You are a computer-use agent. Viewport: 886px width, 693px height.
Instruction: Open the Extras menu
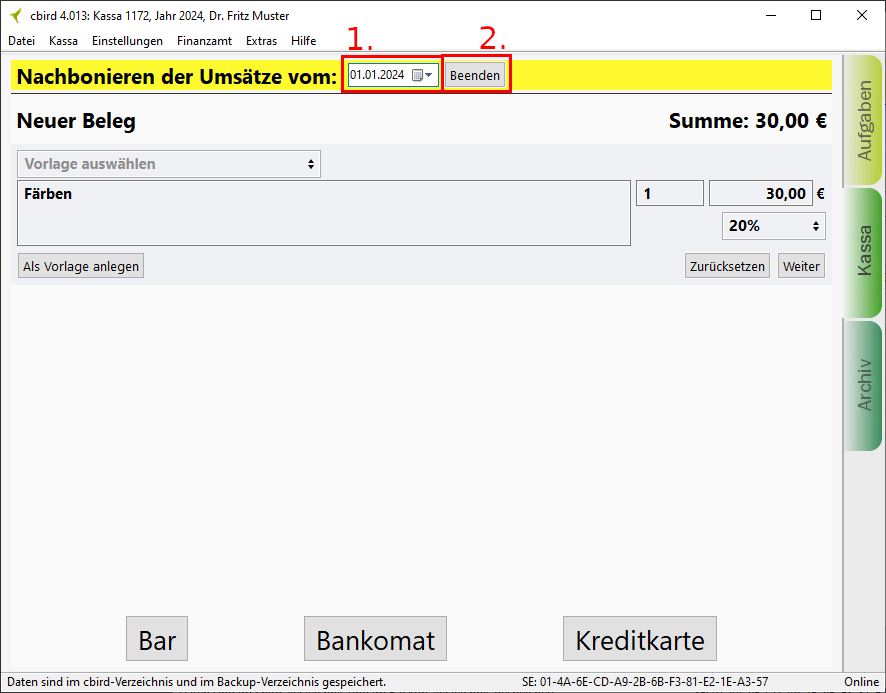click(x=261, y=41)
